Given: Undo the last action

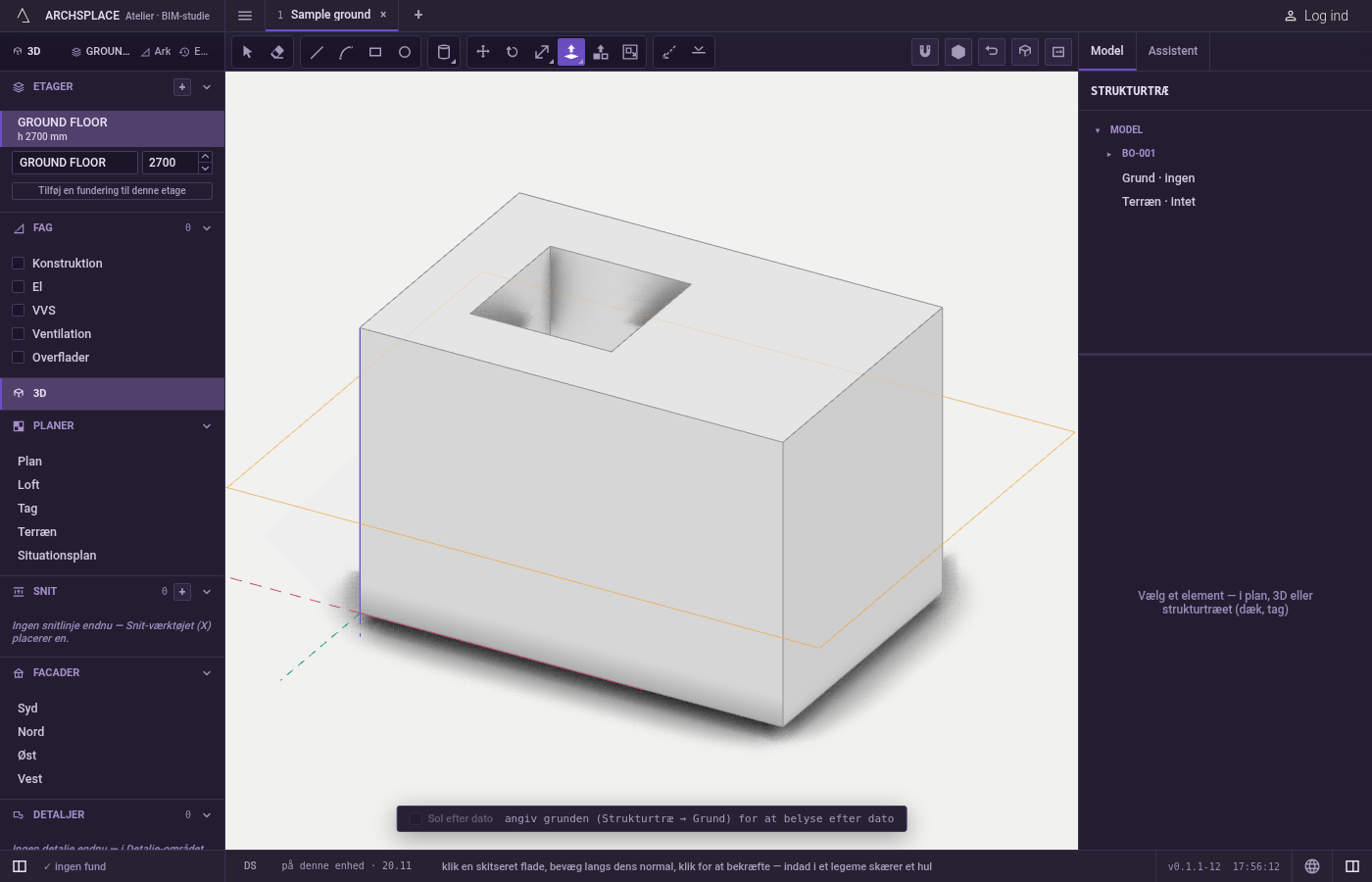Looking at the screenshot, I should point(992,52).
